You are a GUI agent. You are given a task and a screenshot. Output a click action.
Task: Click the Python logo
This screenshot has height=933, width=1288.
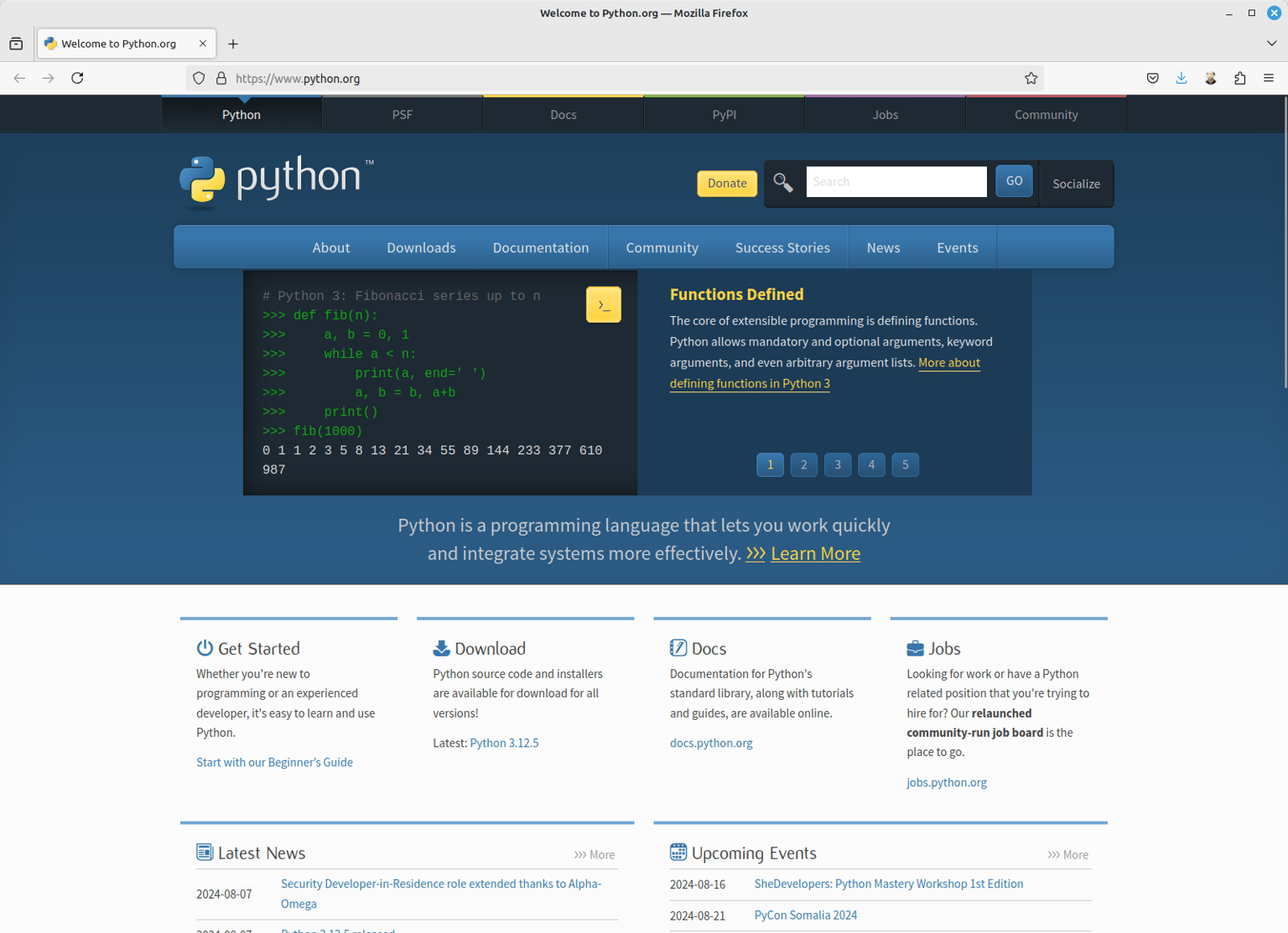(277, 179)
